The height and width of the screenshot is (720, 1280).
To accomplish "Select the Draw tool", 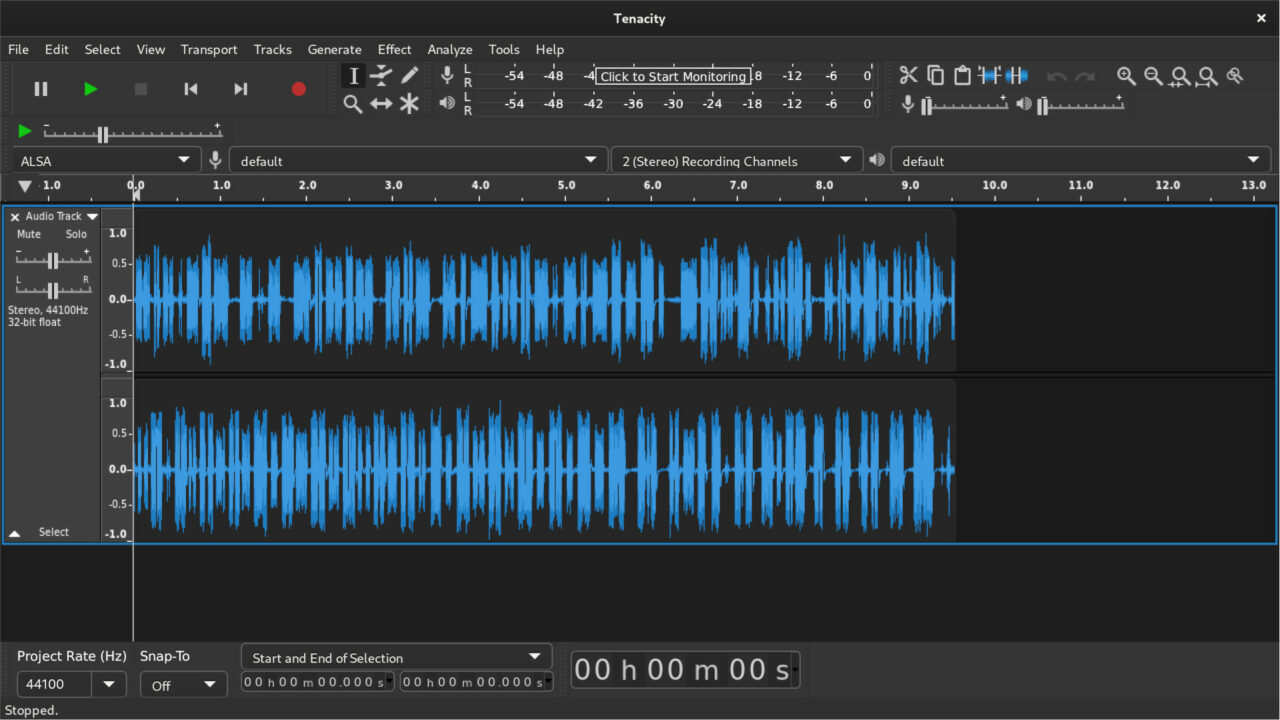I will click(x=409, y=75).
